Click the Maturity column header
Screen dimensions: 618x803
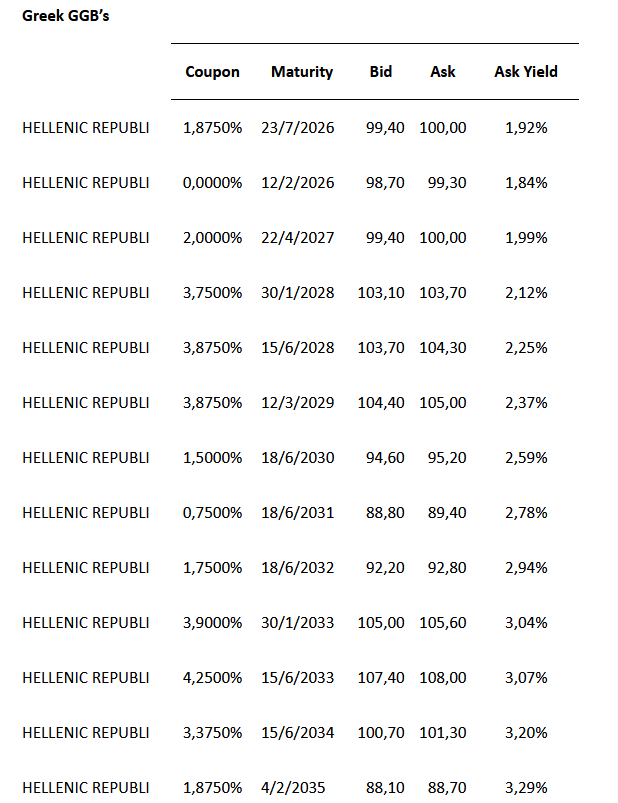302,72
